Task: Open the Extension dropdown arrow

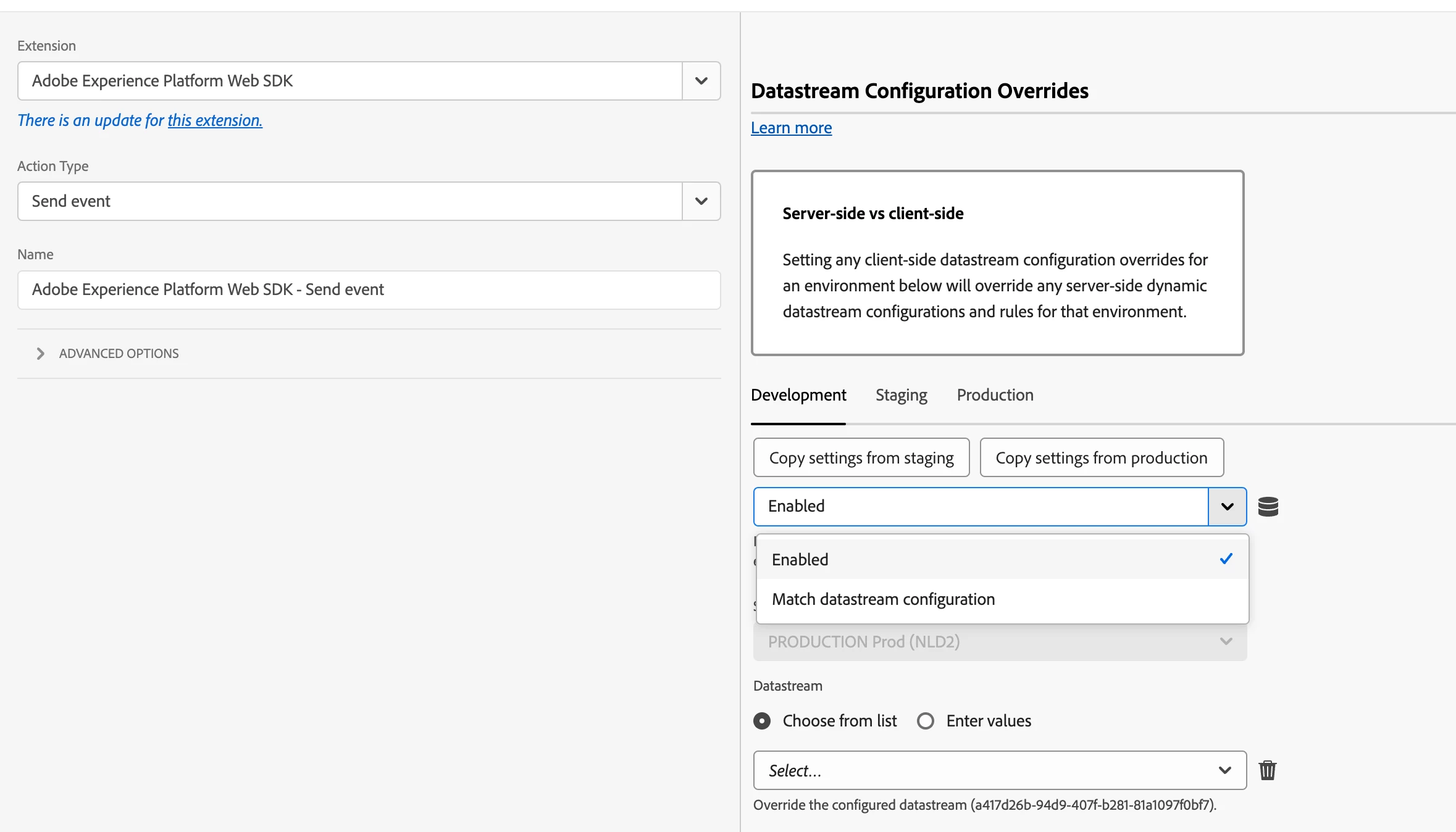Action: pyautogui.click(x=701, y=81)
